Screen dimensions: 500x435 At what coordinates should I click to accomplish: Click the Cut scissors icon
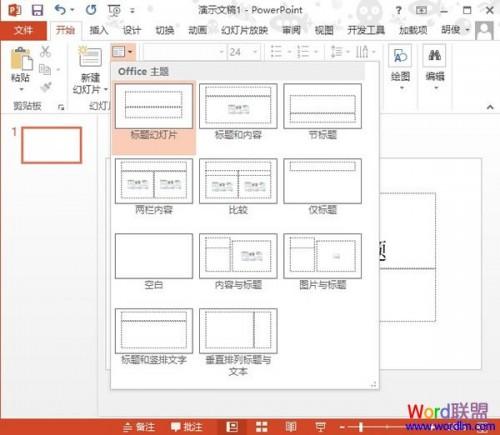coord(45,51)
